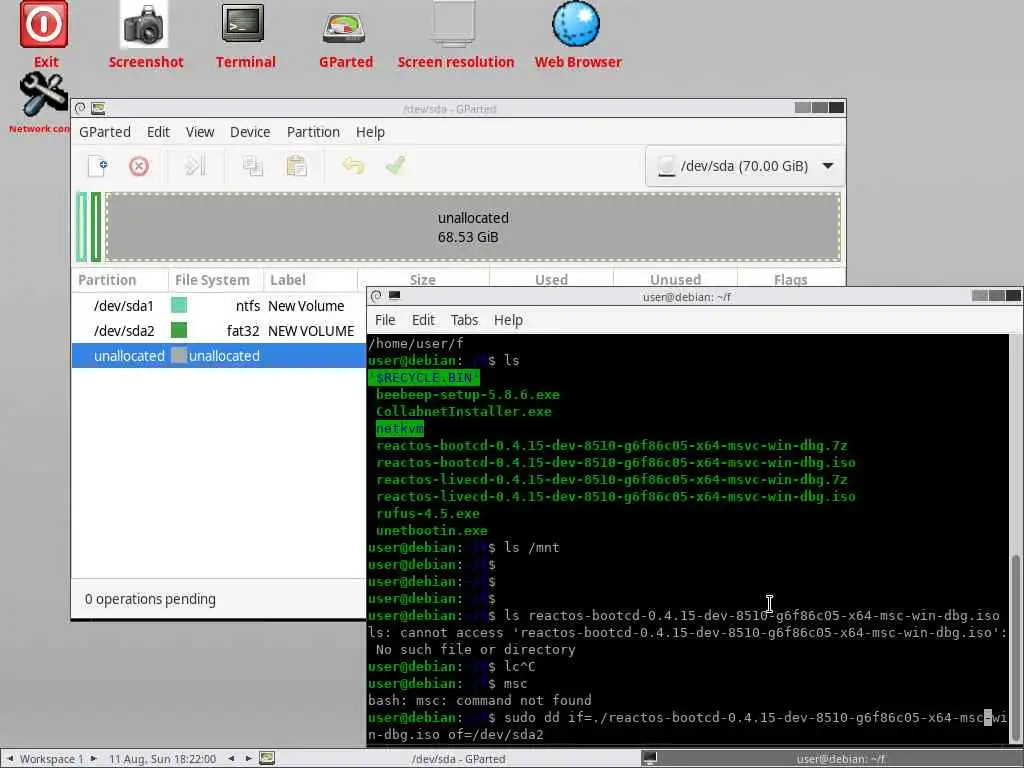Click the Resize/Move toolbar icon
The image size is (1024, 768).
click(x=195, y=166)
